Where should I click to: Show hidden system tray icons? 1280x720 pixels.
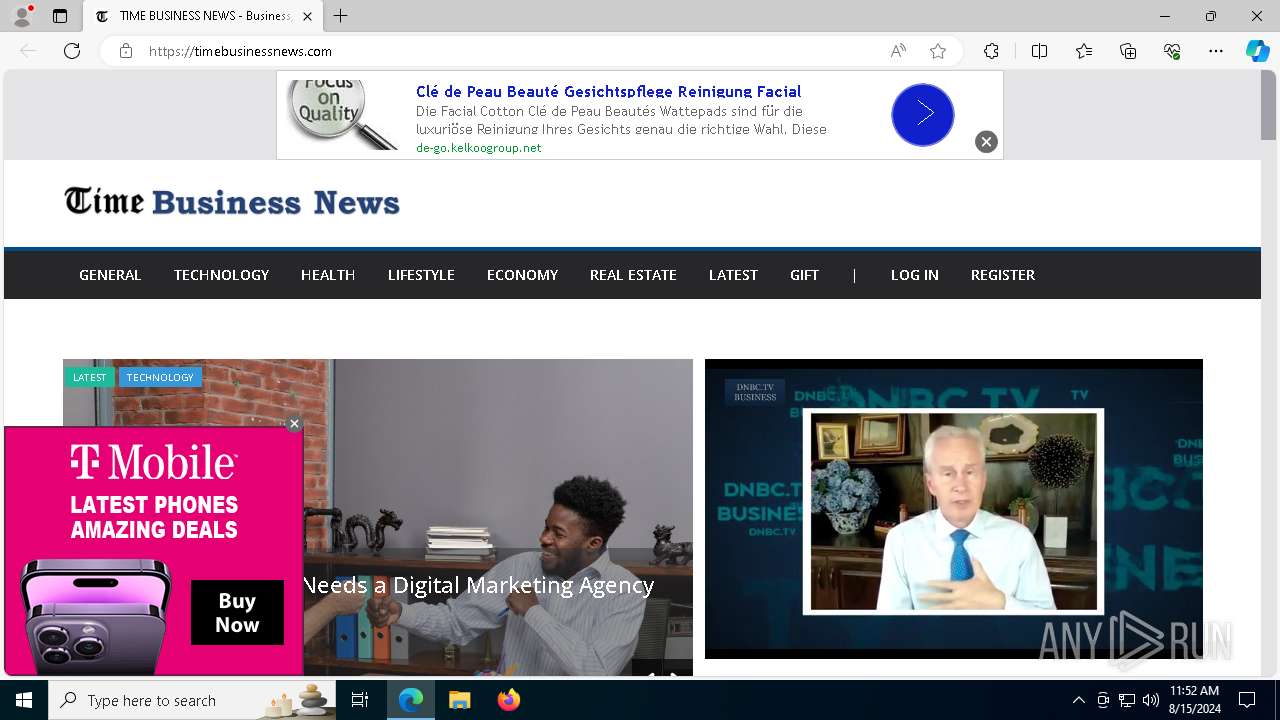(x=1078, y=700)
